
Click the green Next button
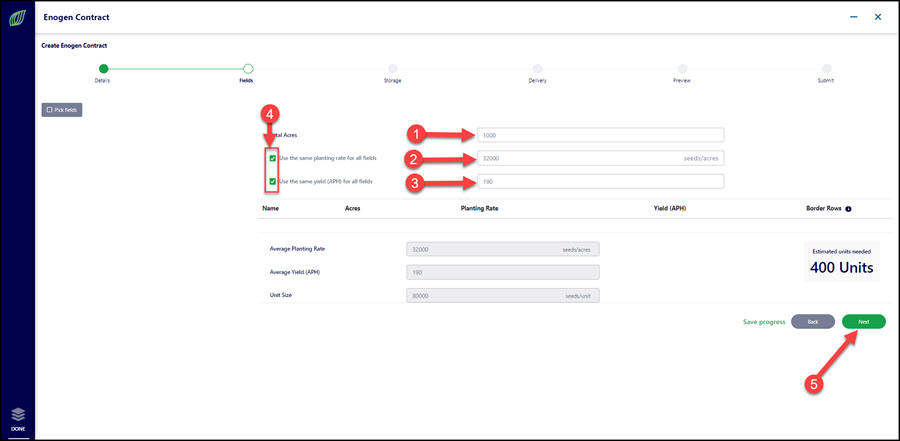(864, 322)
